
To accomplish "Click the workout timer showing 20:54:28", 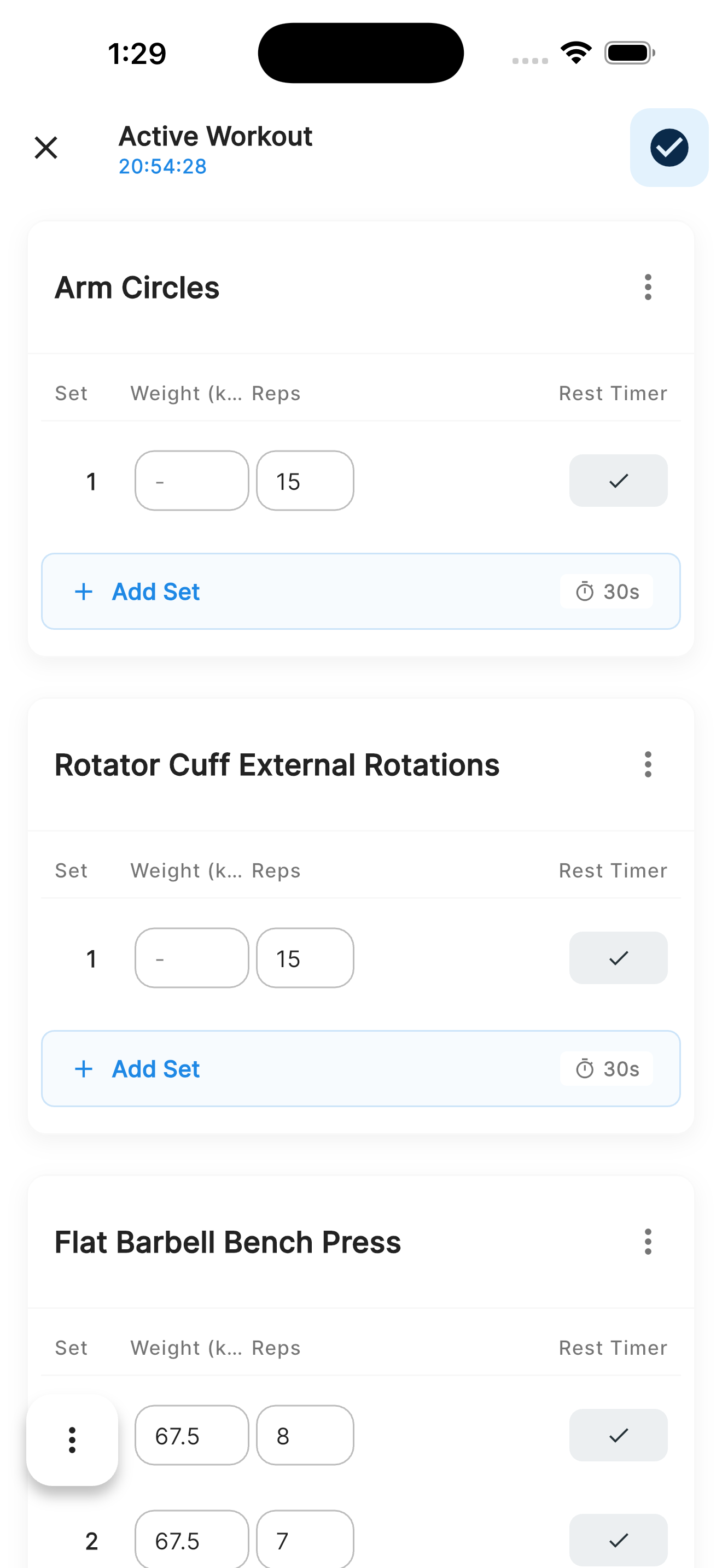I will coord(162,167).
